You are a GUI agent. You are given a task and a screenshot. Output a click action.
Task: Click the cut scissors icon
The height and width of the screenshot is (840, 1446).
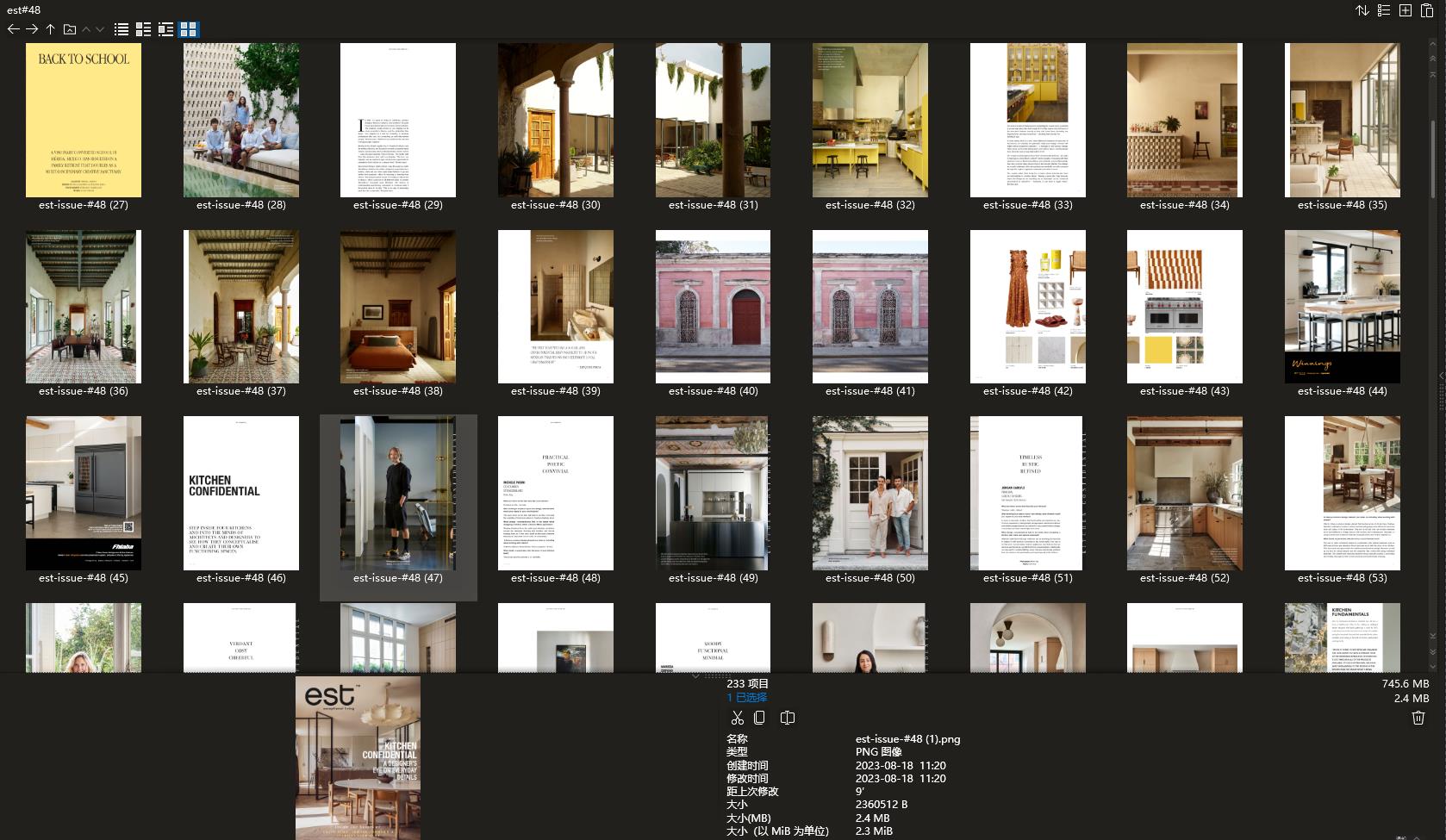[x=737, y=718]
